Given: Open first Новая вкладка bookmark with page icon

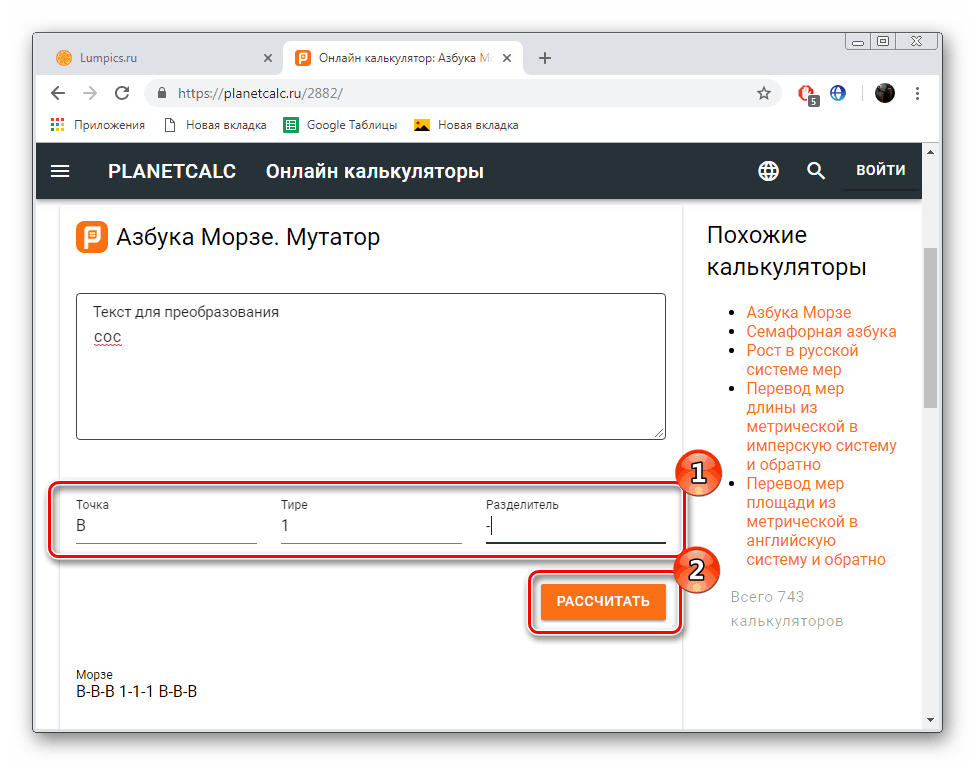Looking at the screenshot, I should pyautogui.click(x=215, y=125).
